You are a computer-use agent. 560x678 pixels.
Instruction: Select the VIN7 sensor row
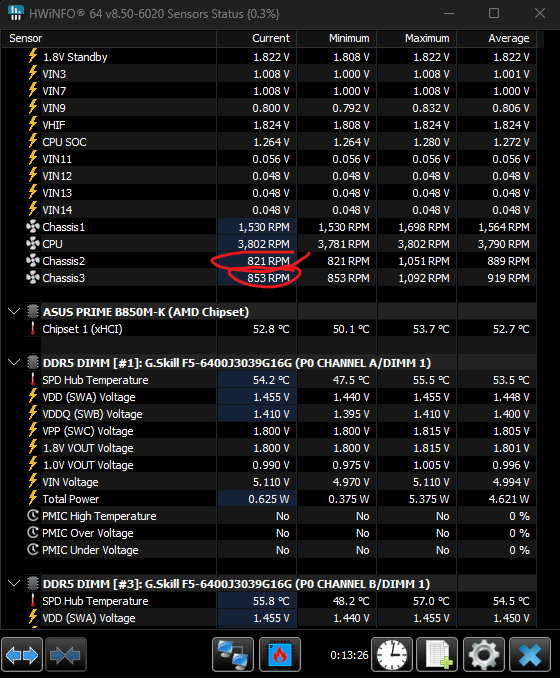(x=280, y=91)
